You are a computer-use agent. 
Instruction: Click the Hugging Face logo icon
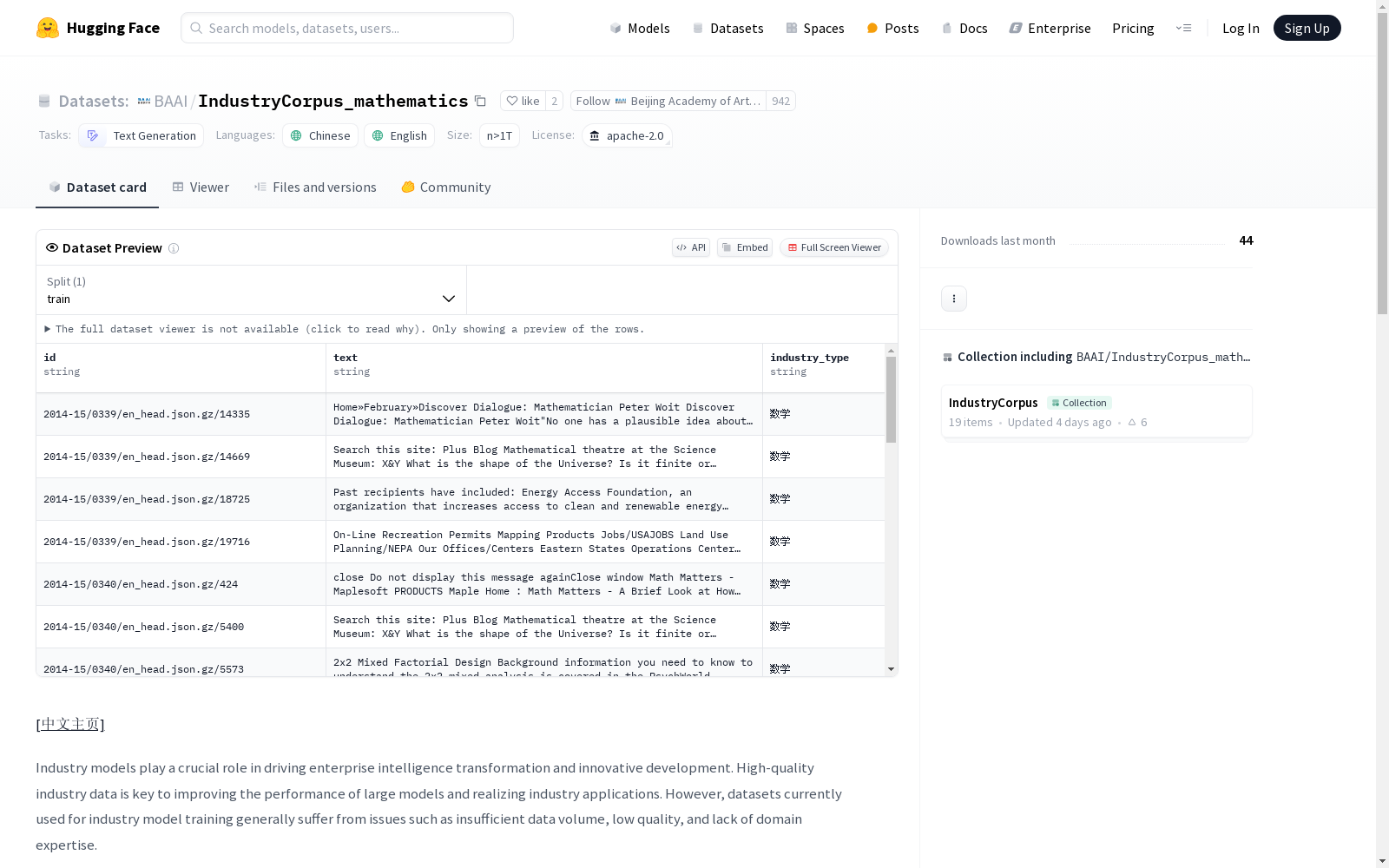coord(48,28)
